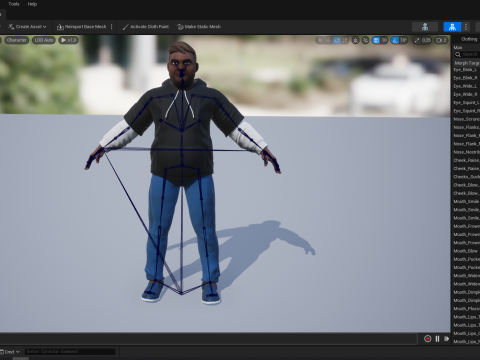
Task: Open the Tools menu
Action: click(x=14, y=4)
